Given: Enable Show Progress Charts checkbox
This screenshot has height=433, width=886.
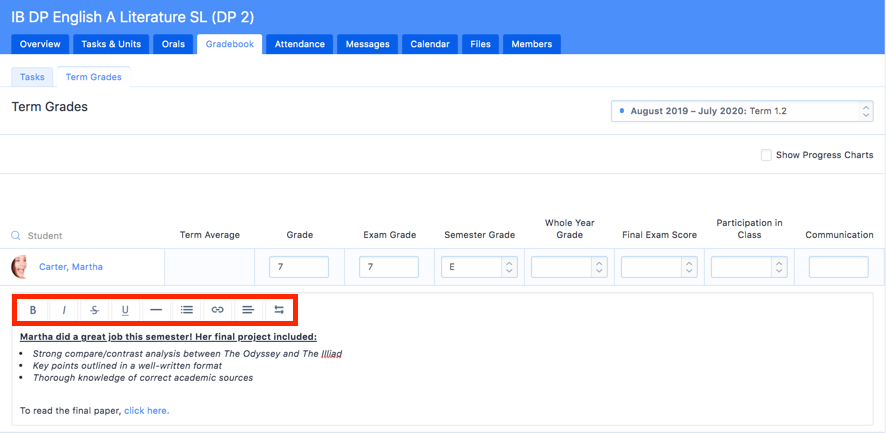Looking at the screenshot, I should [x=766, y=155].
